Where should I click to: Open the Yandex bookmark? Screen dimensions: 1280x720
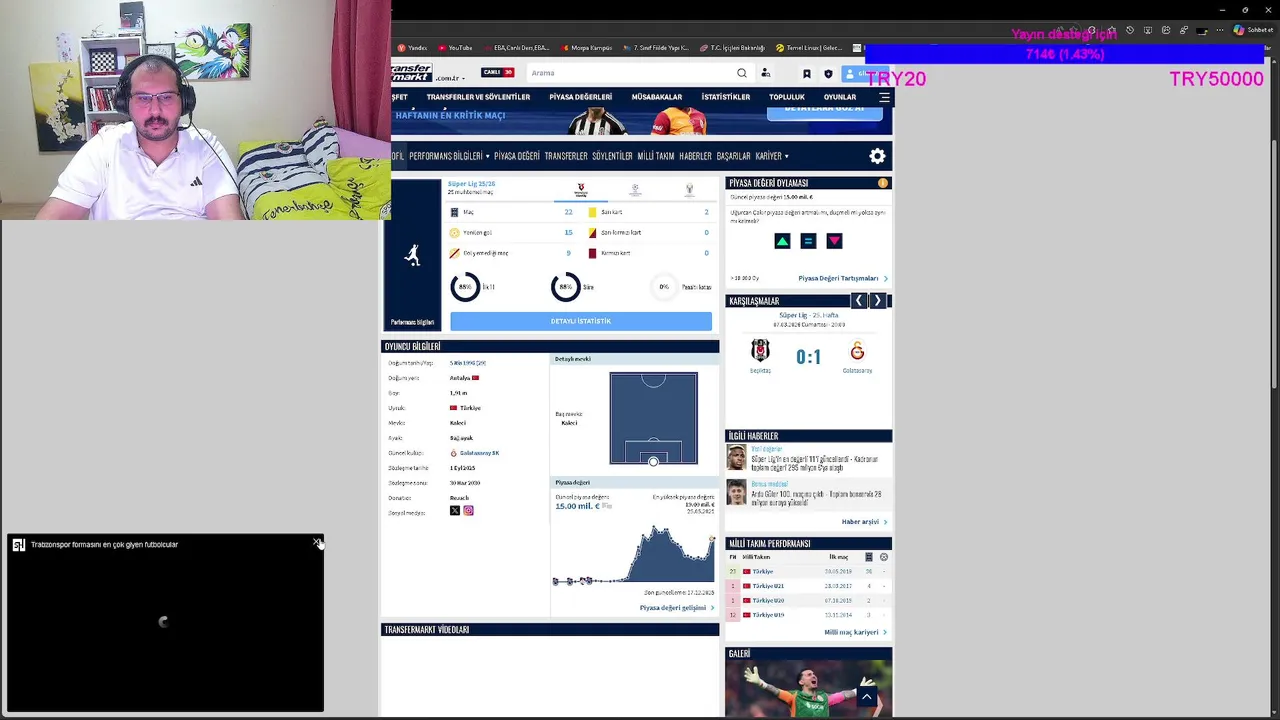pos(412,48)
